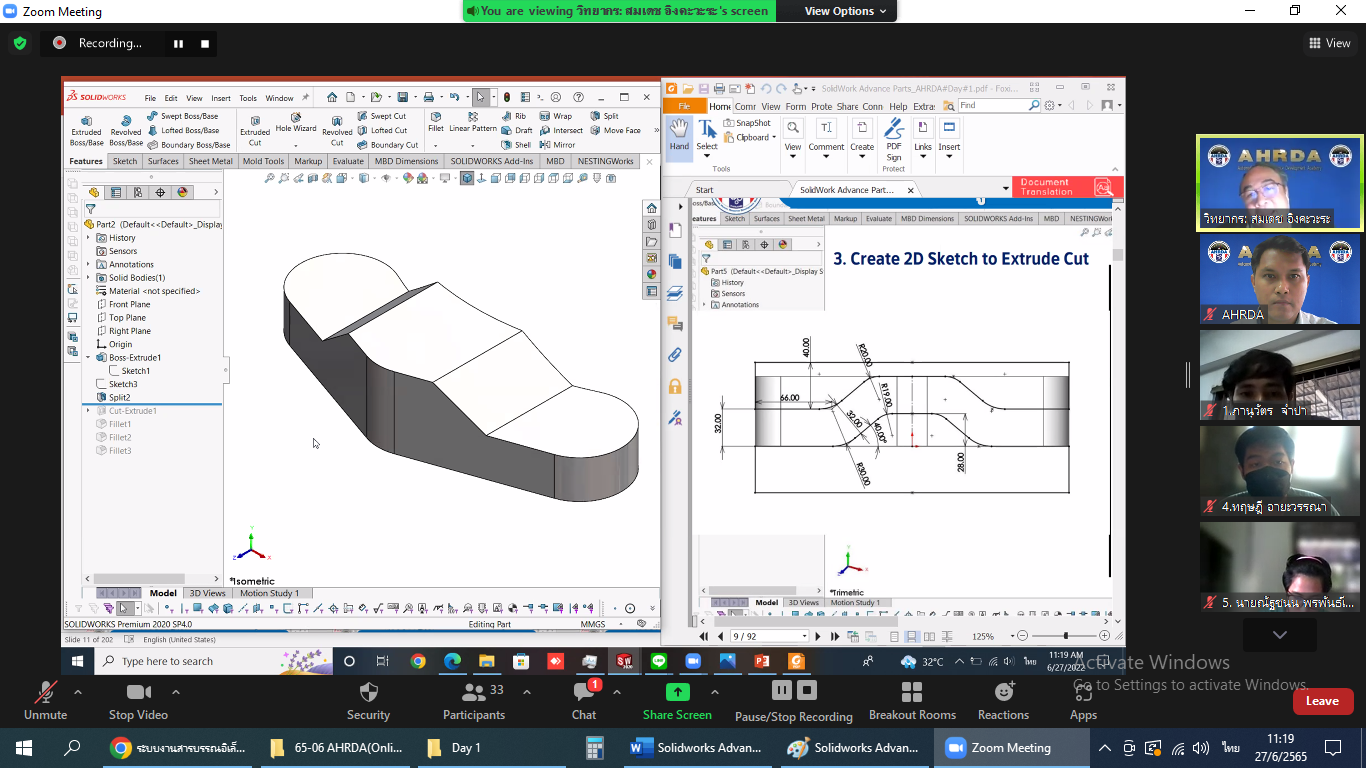Show more participant videos with down chevron
The height and width of the screenshot is (768, 1366).
click(1279, 635)
